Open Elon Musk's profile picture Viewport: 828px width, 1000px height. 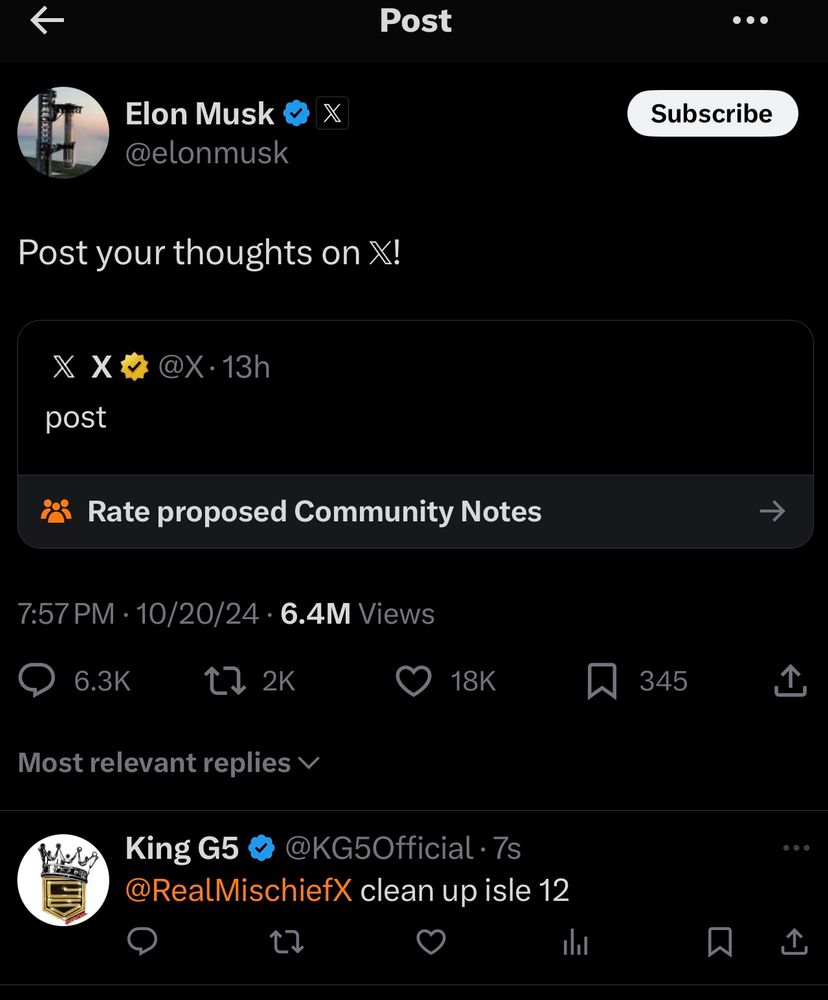pyautogui.click(x=63, y=133)
